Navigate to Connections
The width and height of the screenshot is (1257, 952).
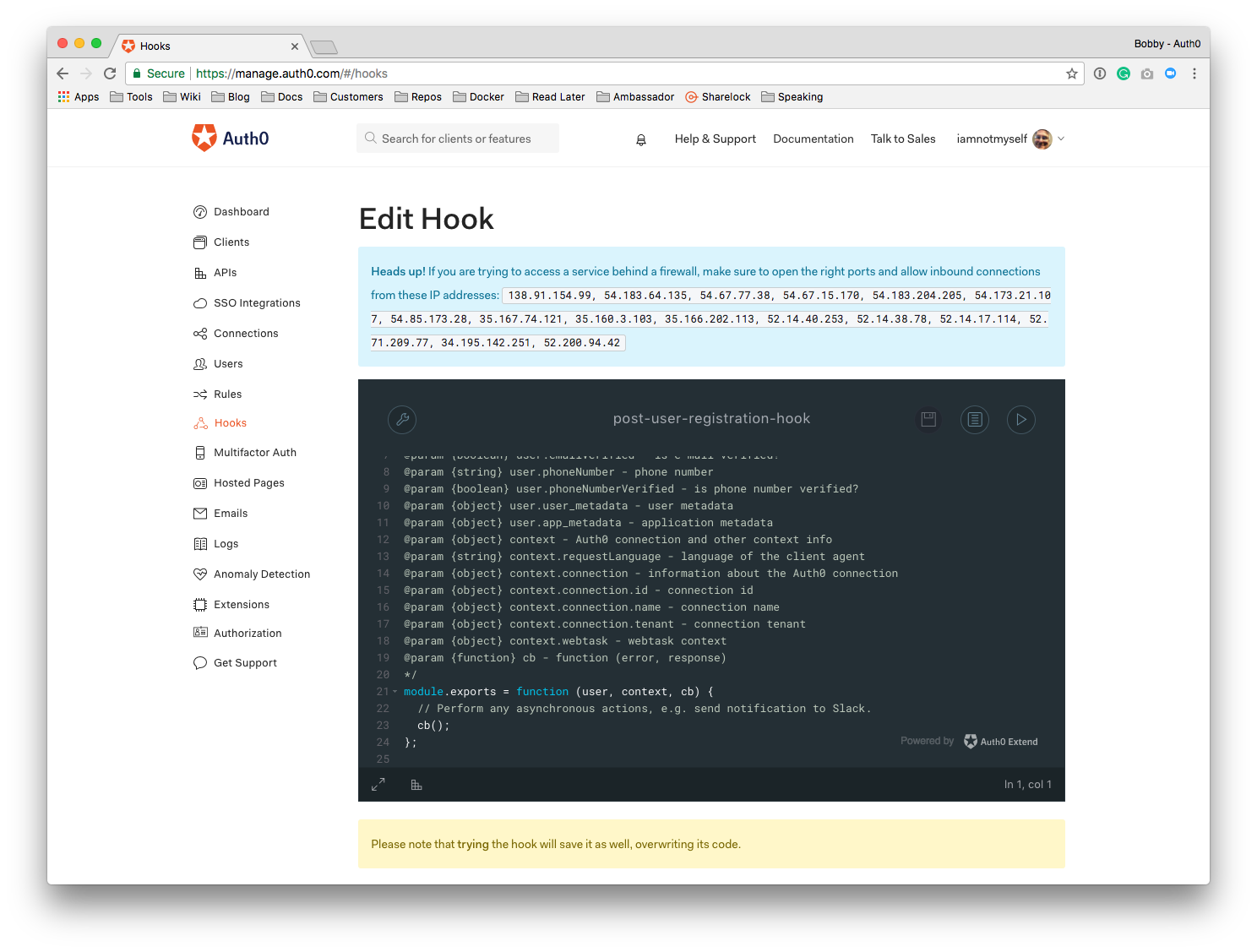click(236, 334)
